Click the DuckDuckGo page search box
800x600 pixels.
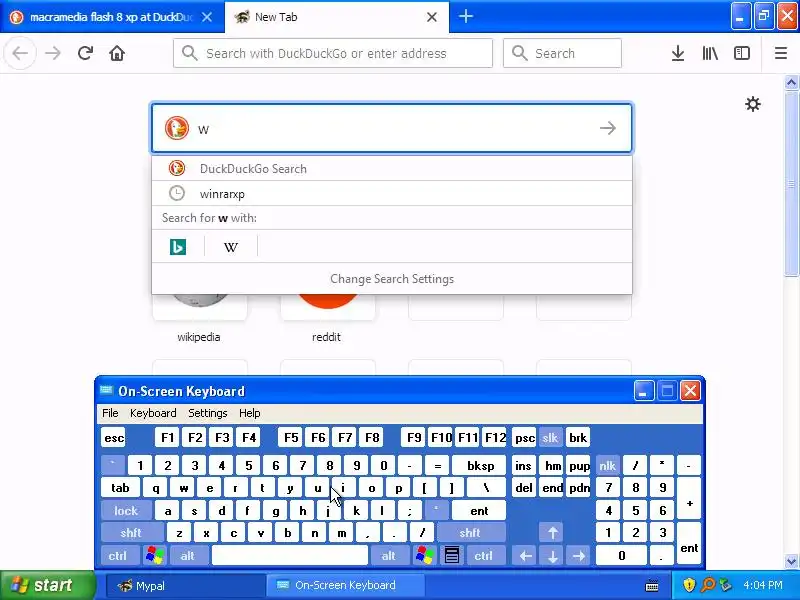coord(392,128)
